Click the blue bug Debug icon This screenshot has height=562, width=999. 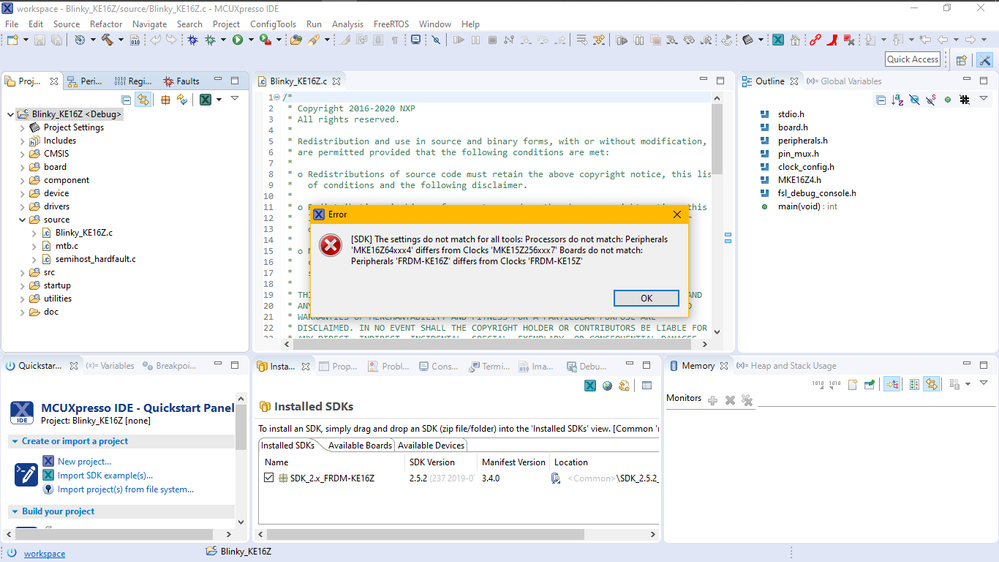coord(192,40)
